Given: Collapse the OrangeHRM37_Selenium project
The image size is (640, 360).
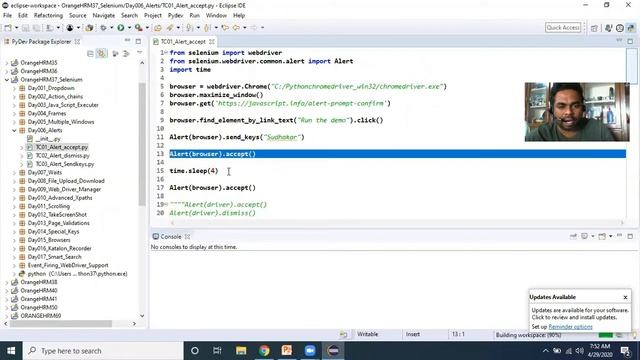Looking at the screenshot, I should (7, 80).
